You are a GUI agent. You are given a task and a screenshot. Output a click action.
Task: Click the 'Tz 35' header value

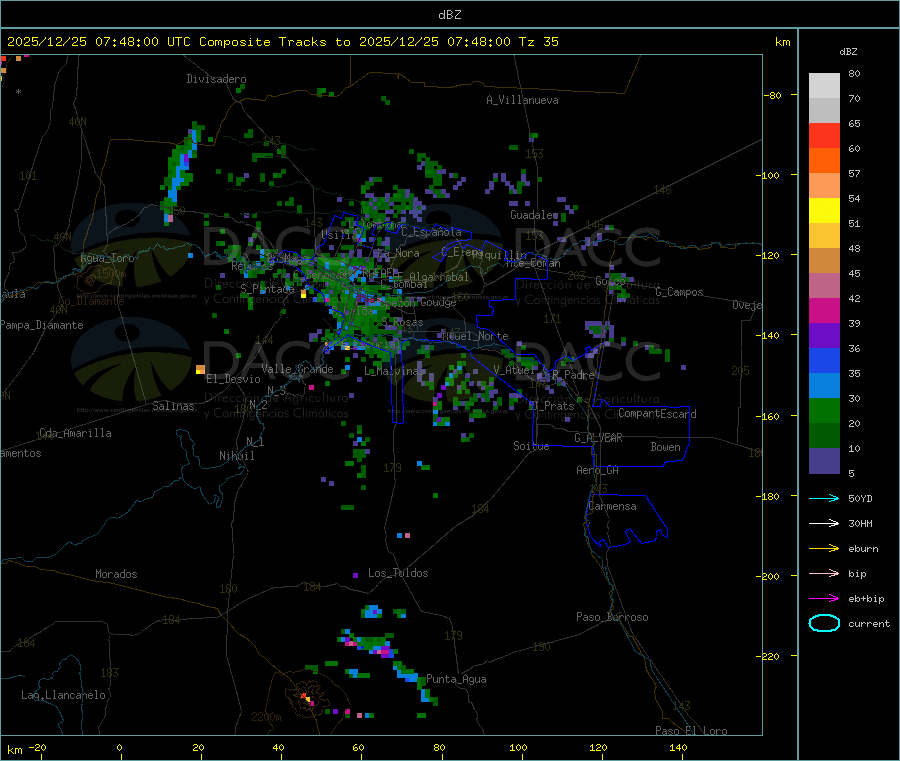coord(538,42)
